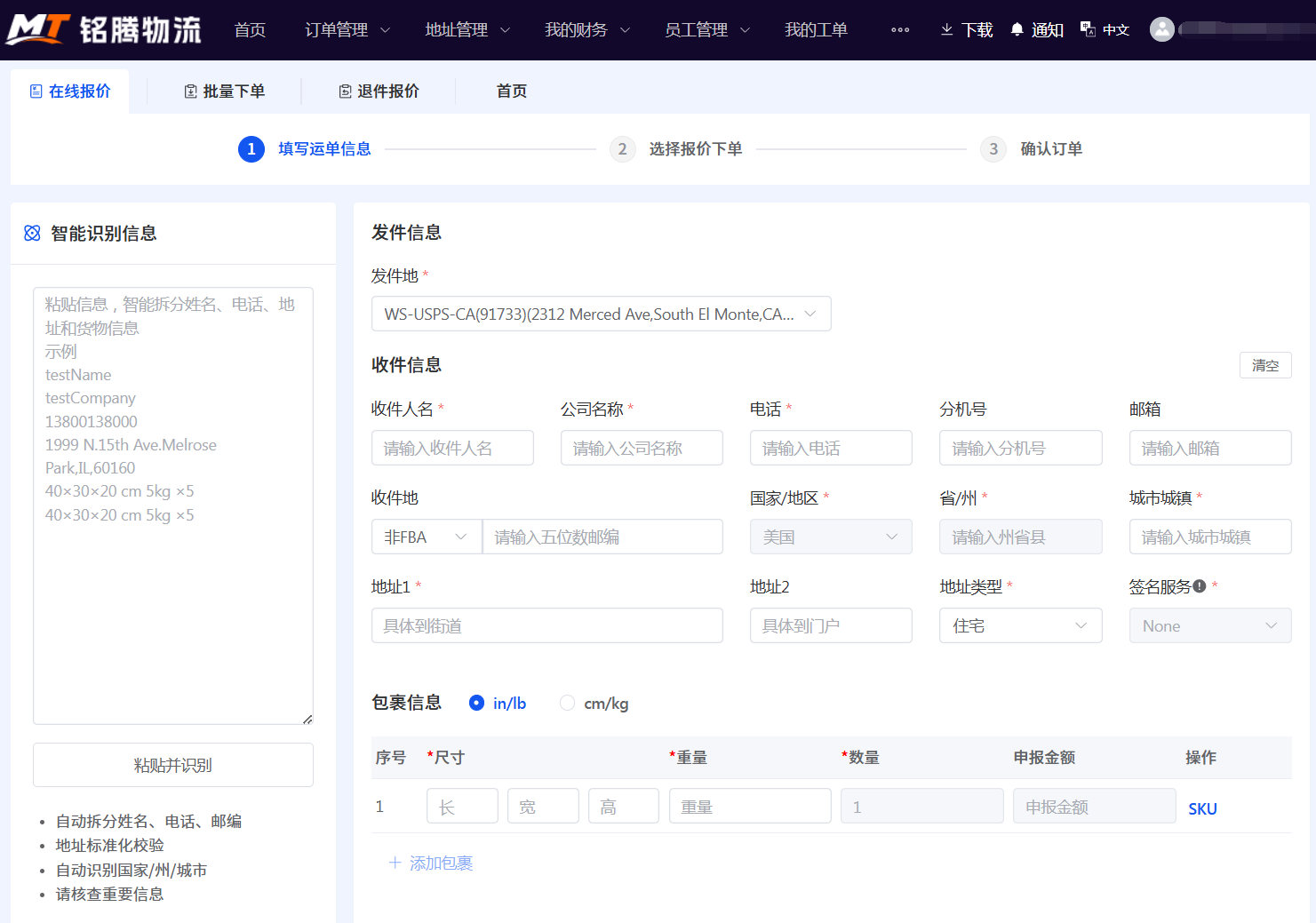Click the 收件人名 input field
This screenshot has width=1316, height=923.
coord(452,448)
